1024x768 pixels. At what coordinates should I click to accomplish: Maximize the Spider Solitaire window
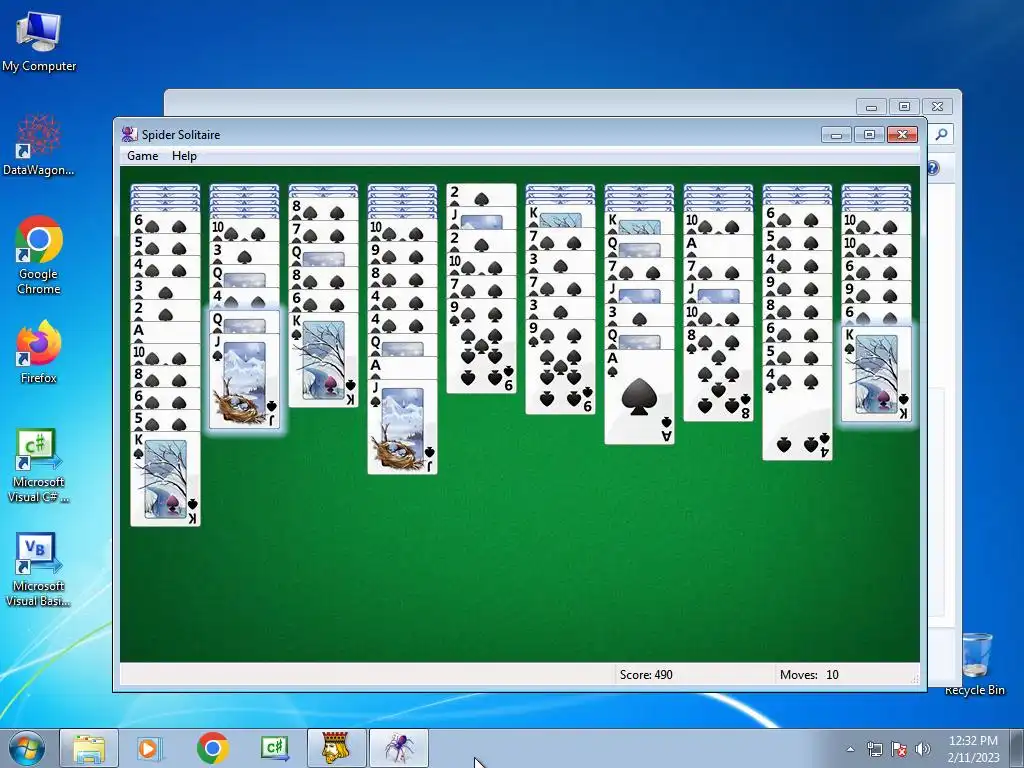point(869,135)
